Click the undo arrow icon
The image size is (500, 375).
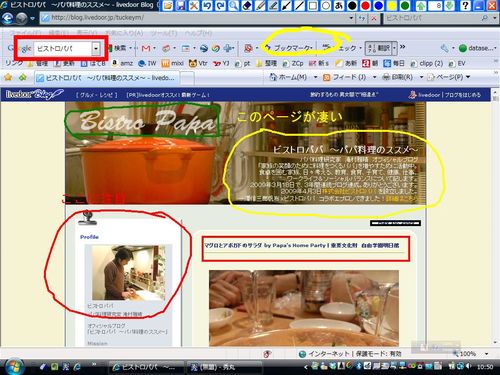click(x=207, y=6)
